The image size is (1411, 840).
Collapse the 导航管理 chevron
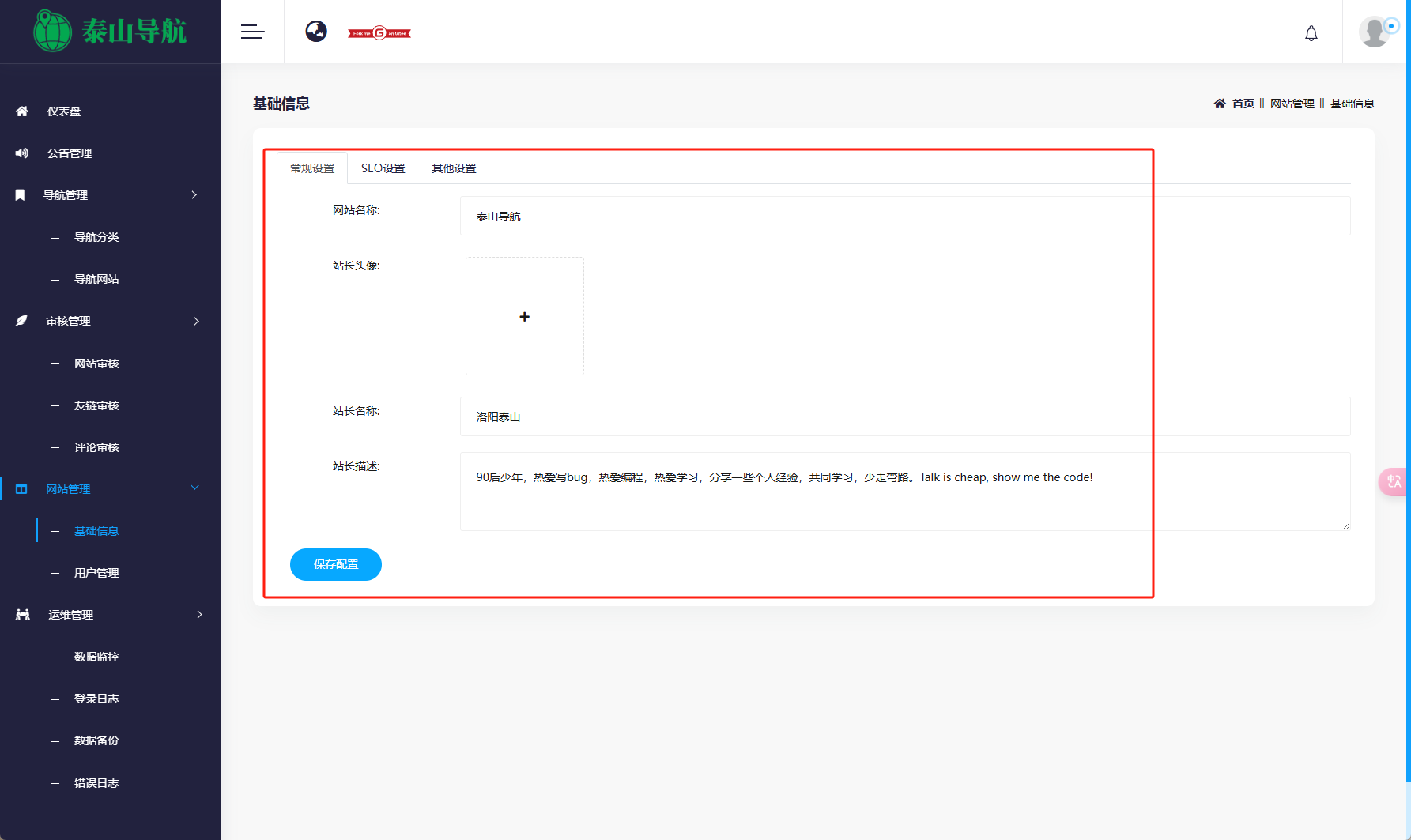194,195
